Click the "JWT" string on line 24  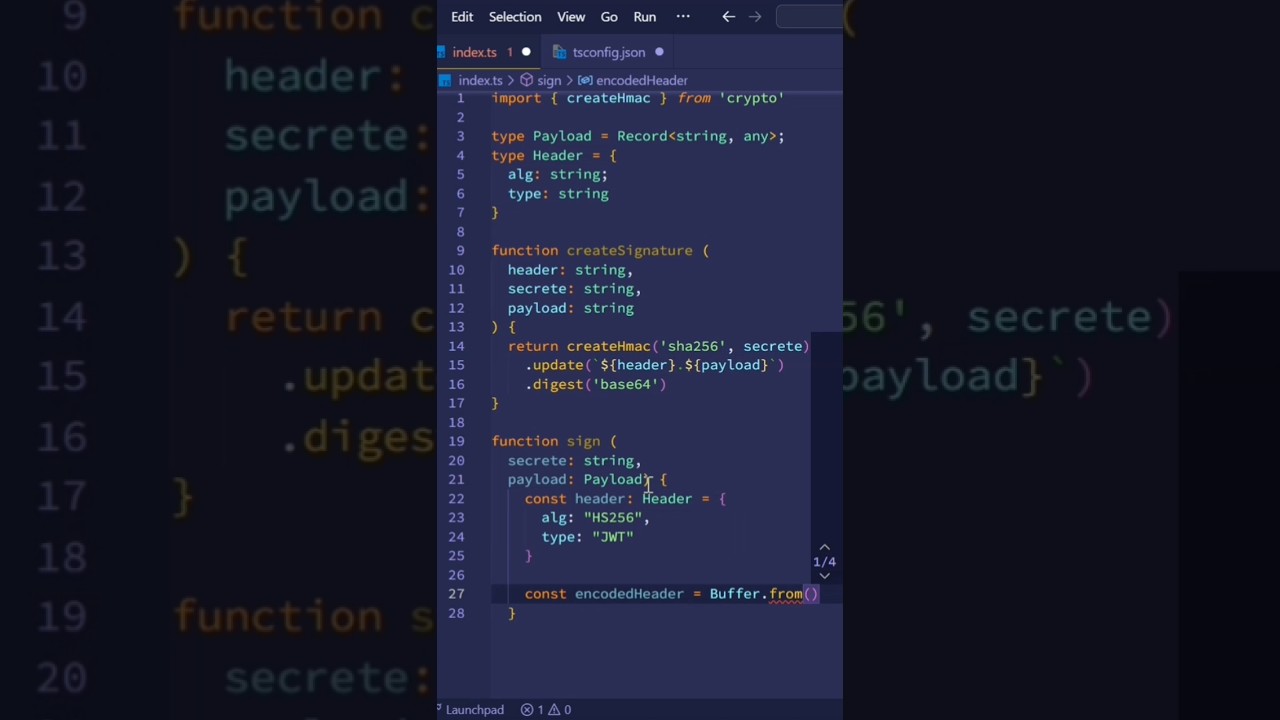point(612,536)
